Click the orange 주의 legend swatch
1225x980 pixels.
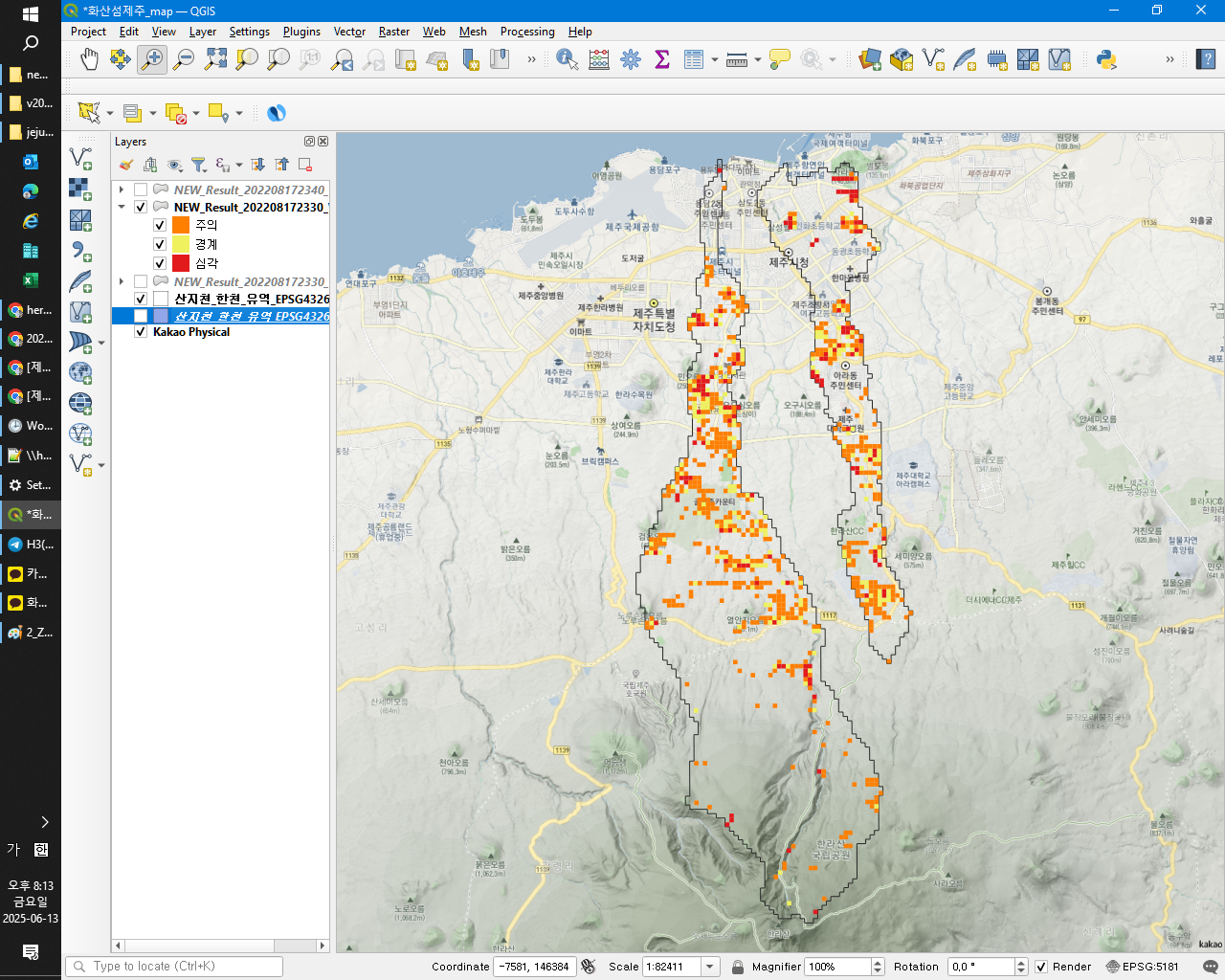click(x=181, y=225)
